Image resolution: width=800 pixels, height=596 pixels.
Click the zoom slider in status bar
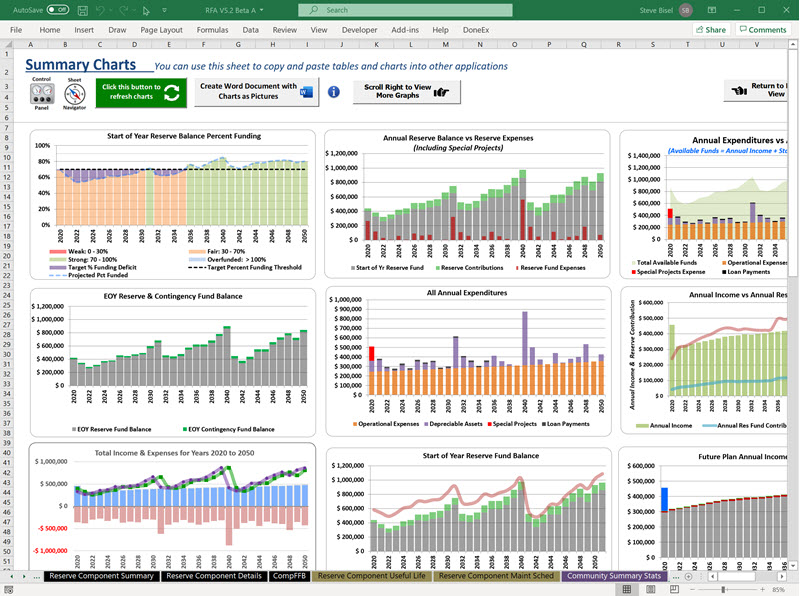point(722,590)
